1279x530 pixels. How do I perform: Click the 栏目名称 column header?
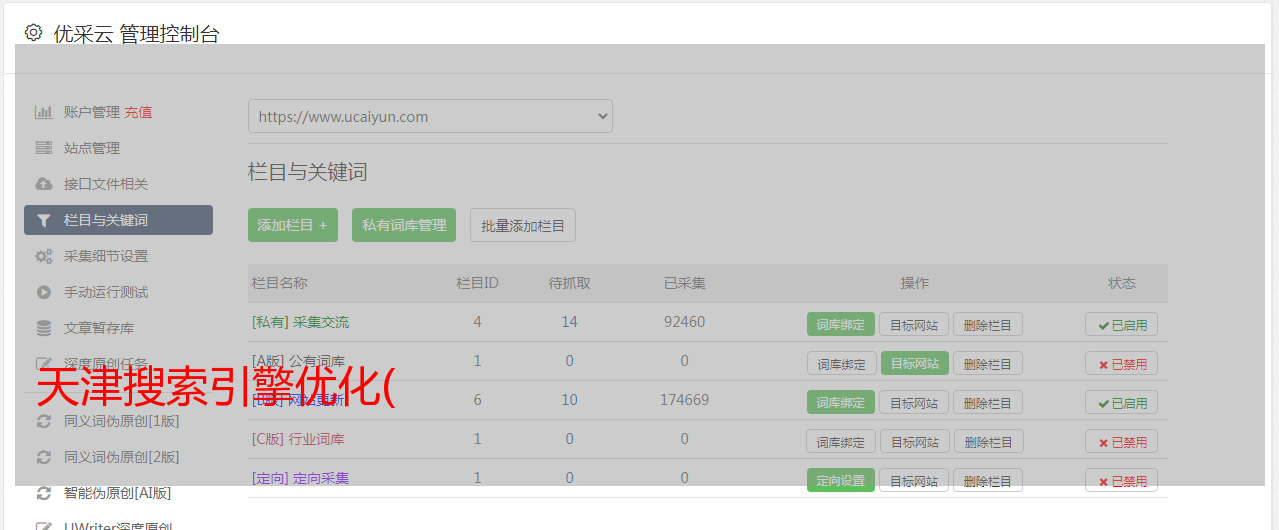click(280, 283)
